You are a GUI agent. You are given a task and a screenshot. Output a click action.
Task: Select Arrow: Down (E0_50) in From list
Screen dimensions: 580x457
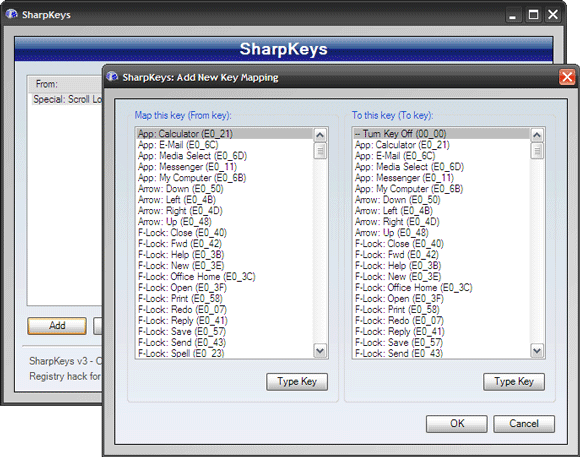[225, 189]
